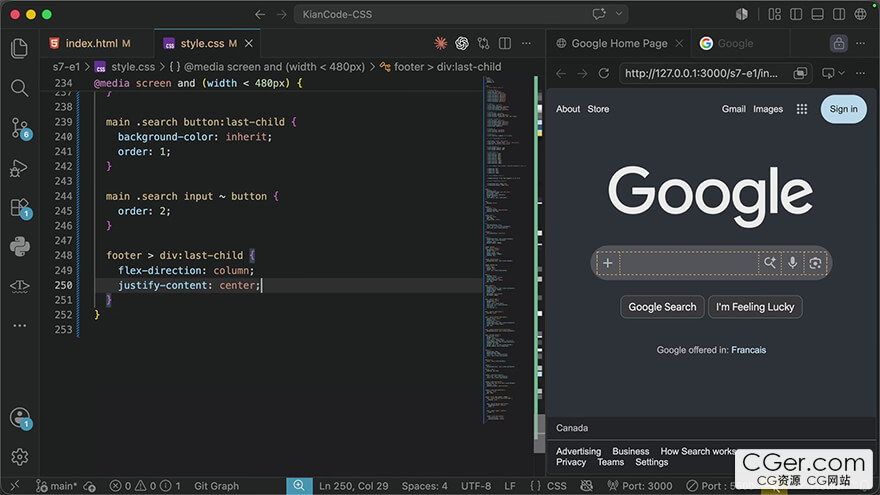The width and height of the screenshot is (880, 495).
Task: Open the Explorer view in activity bar
Action: click(20, 48)
